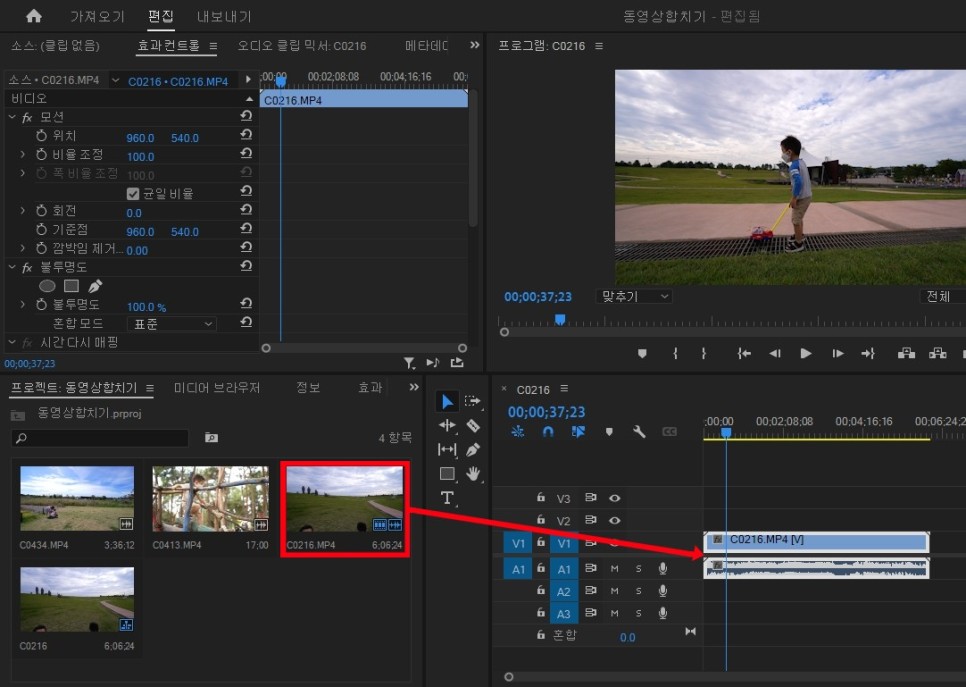Show more tabs in effect controls panel
This screenshot has width=966, height=687.
pyautogui.click(x=474, y=45)
